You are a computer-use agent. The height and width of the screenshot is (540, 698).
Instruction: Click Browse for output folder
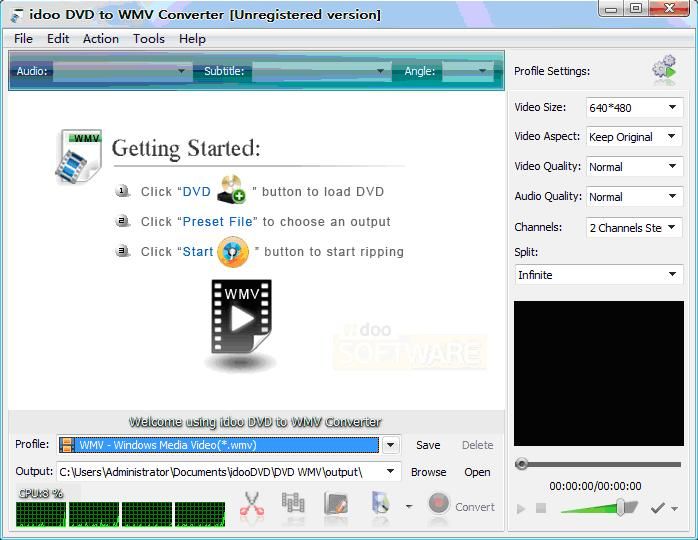click(428, 471)
